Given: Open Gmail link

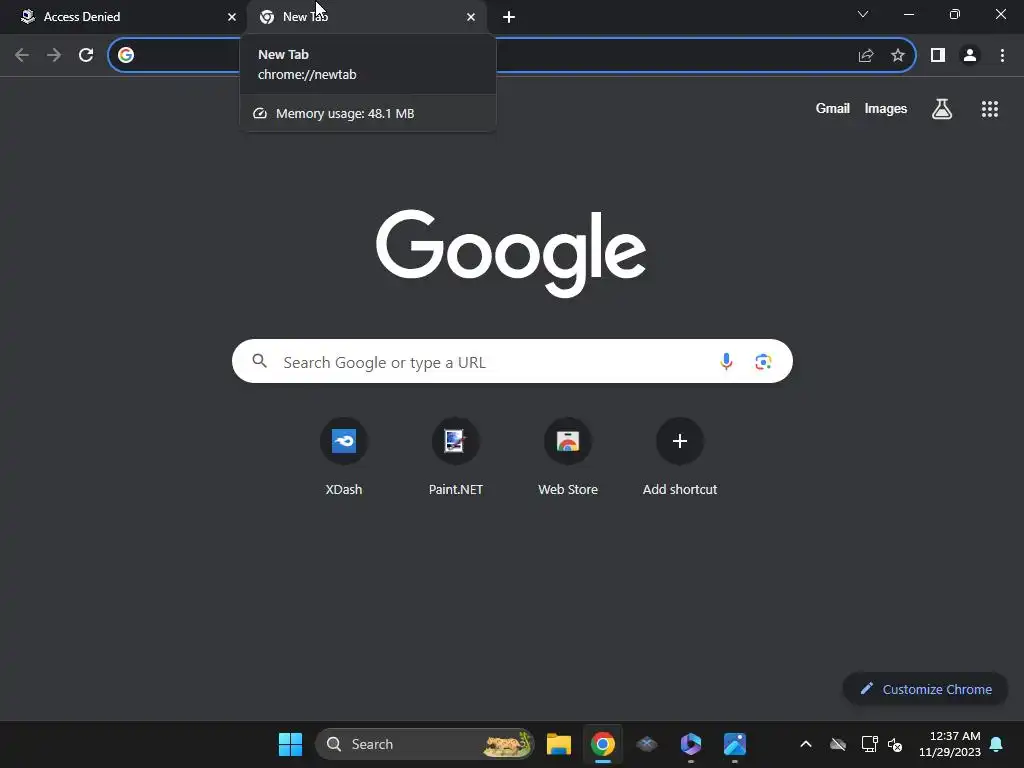Looking at the screenshot, I should click(833, 108).
